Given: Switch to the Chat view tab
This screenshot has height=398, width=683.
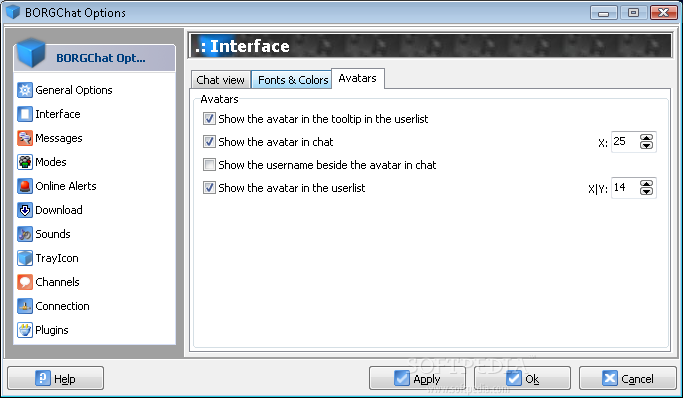Looking at the screenshot, I should 220,80.
